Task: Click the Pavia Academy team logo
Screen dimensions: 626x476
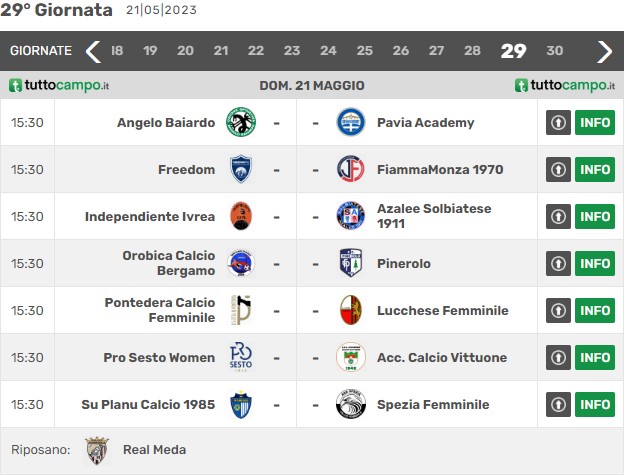Action: (351, 122)
